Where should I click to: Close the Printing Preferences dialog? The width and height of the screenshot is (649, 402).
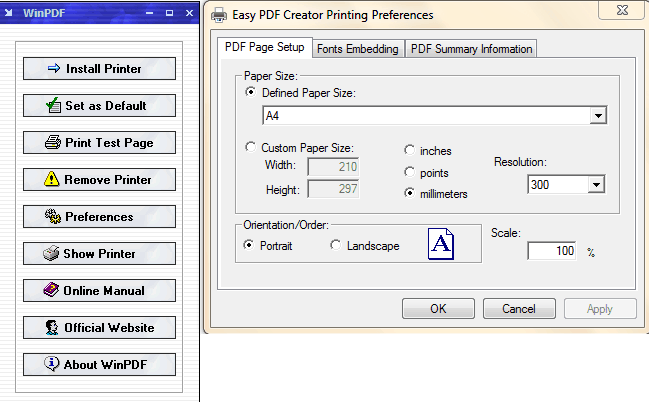click(x=622, y=10)
